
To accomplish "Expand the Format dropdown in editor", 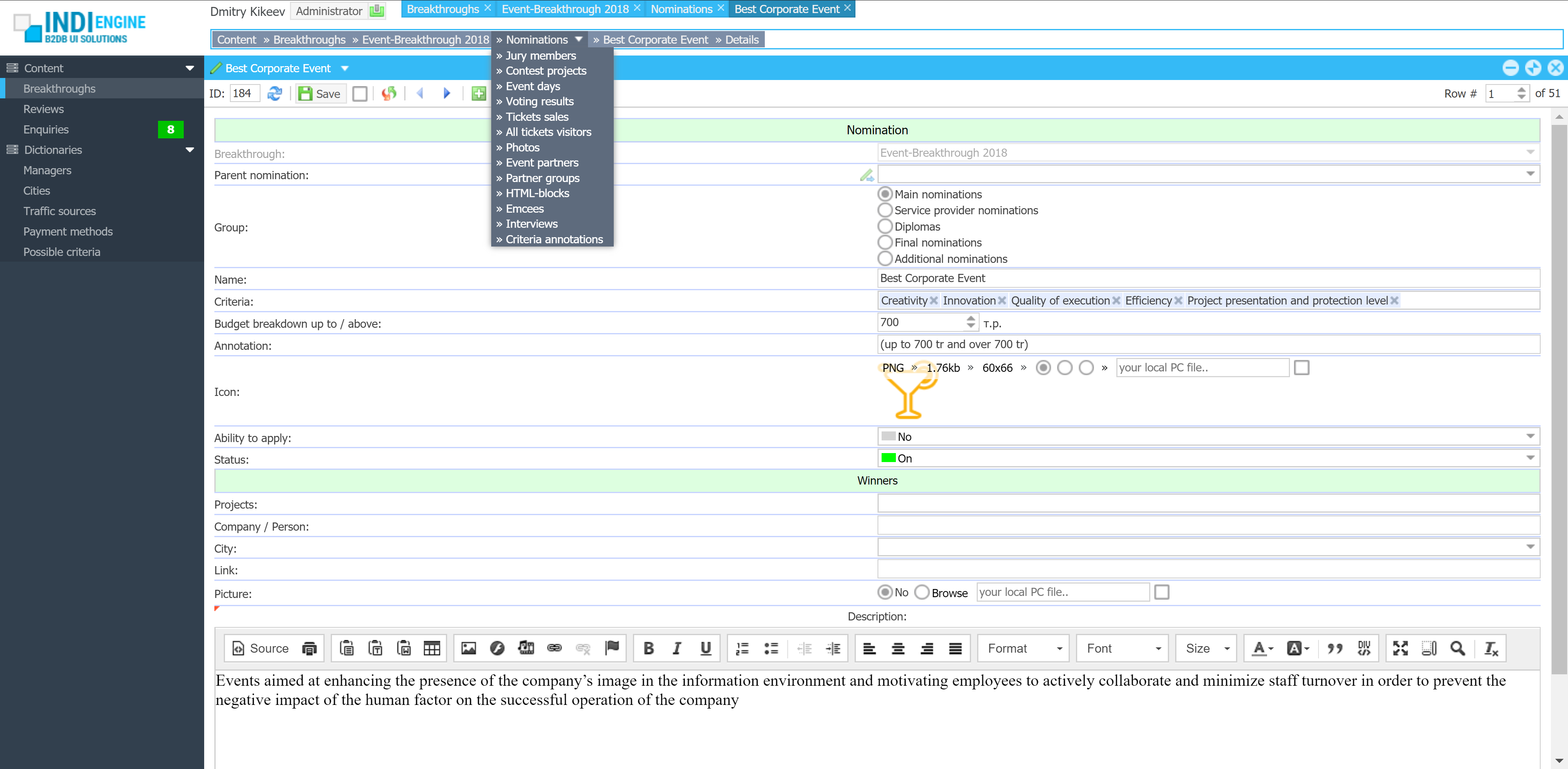I will tap(1025, 649).
